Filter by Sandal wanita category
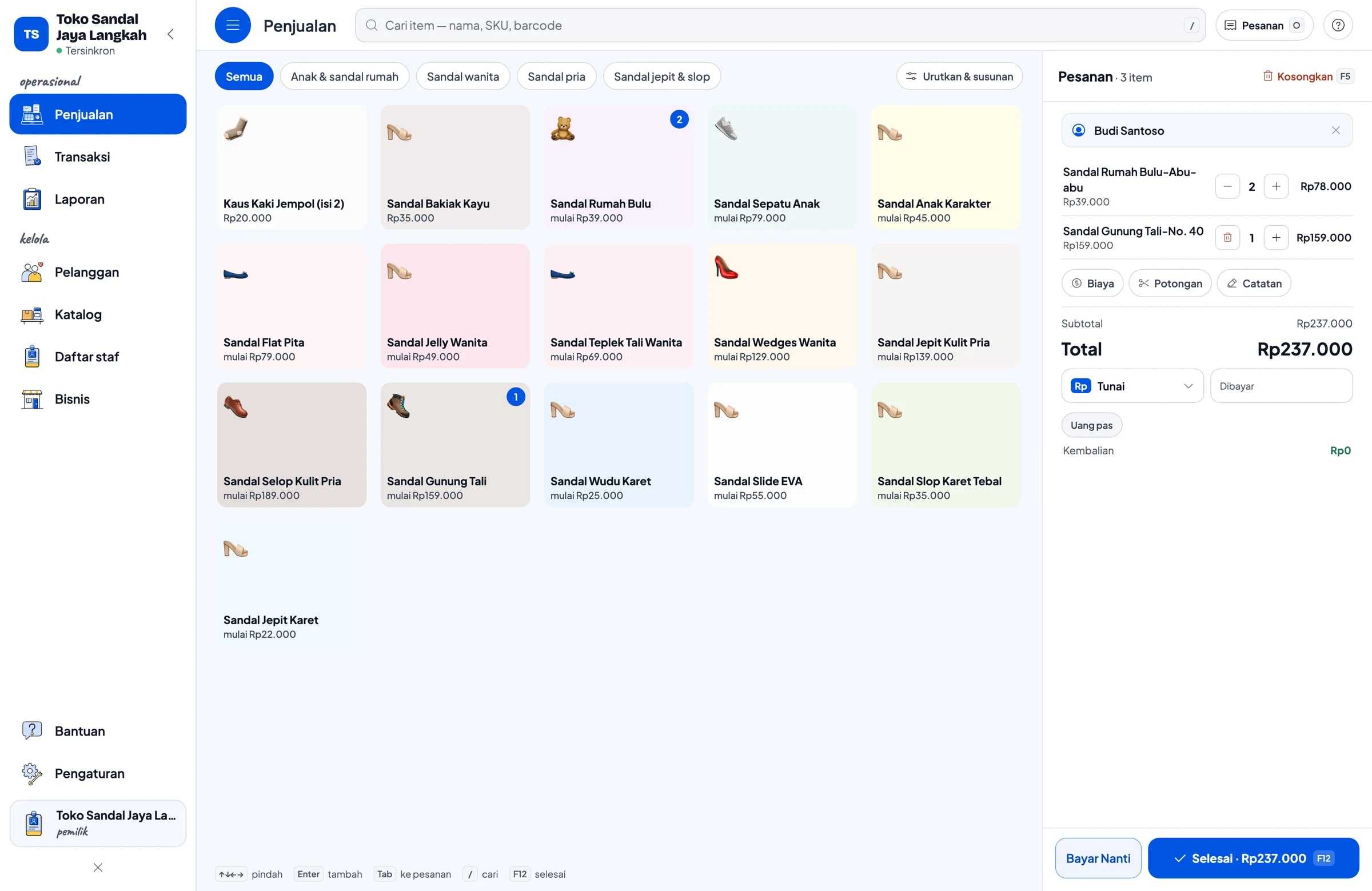 click(x=463, y=77)
